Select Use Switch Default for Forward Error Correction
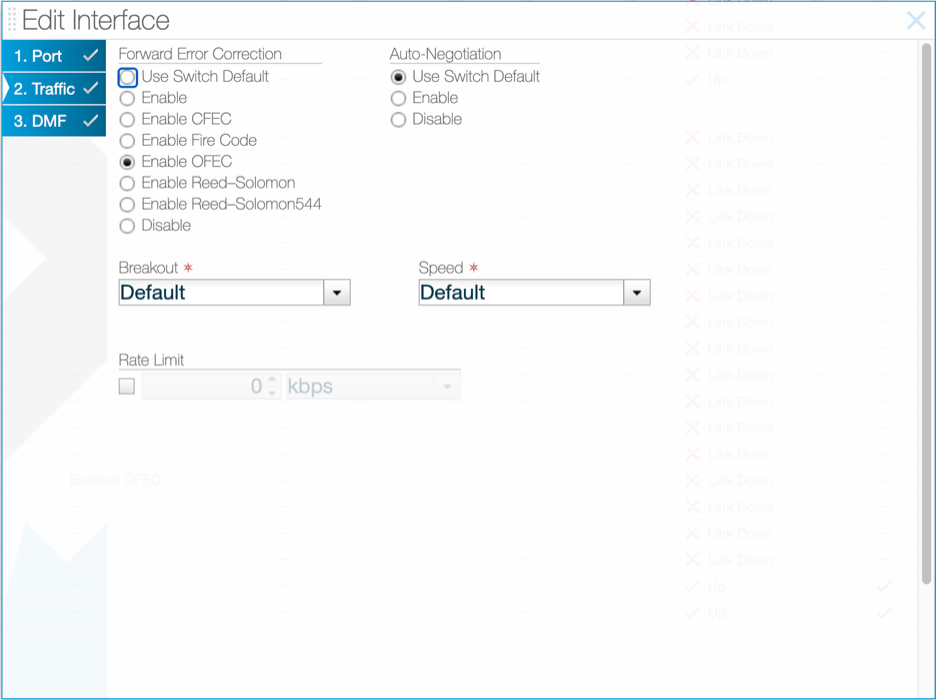The height and width of the screenshot is (700, 936). pyautogui.click(x=127, y=76)
